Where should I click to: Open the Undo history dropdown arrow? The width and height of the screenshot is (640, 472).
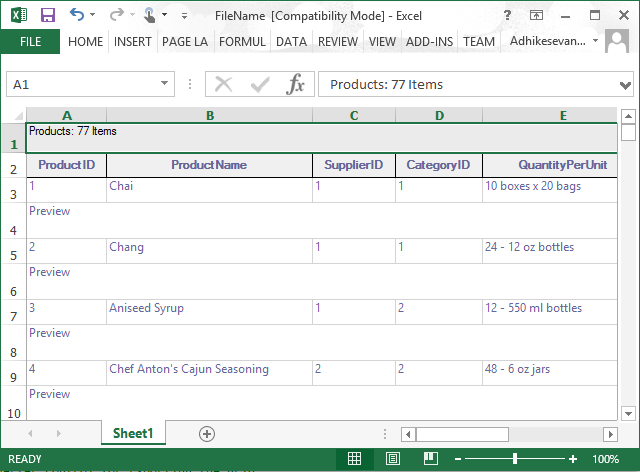pos(93,15)
